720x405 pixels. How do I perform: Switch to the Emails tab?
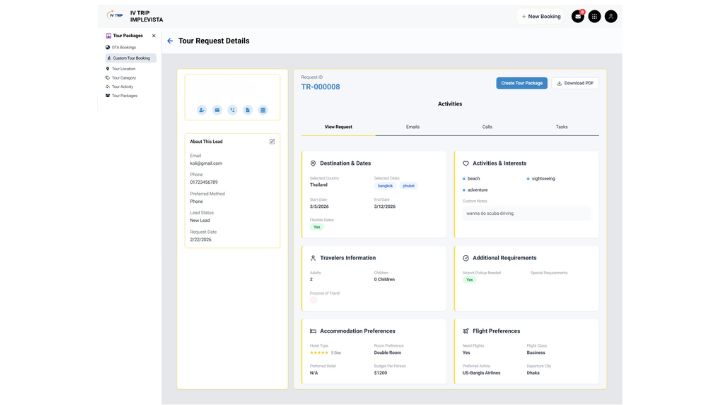413,127
